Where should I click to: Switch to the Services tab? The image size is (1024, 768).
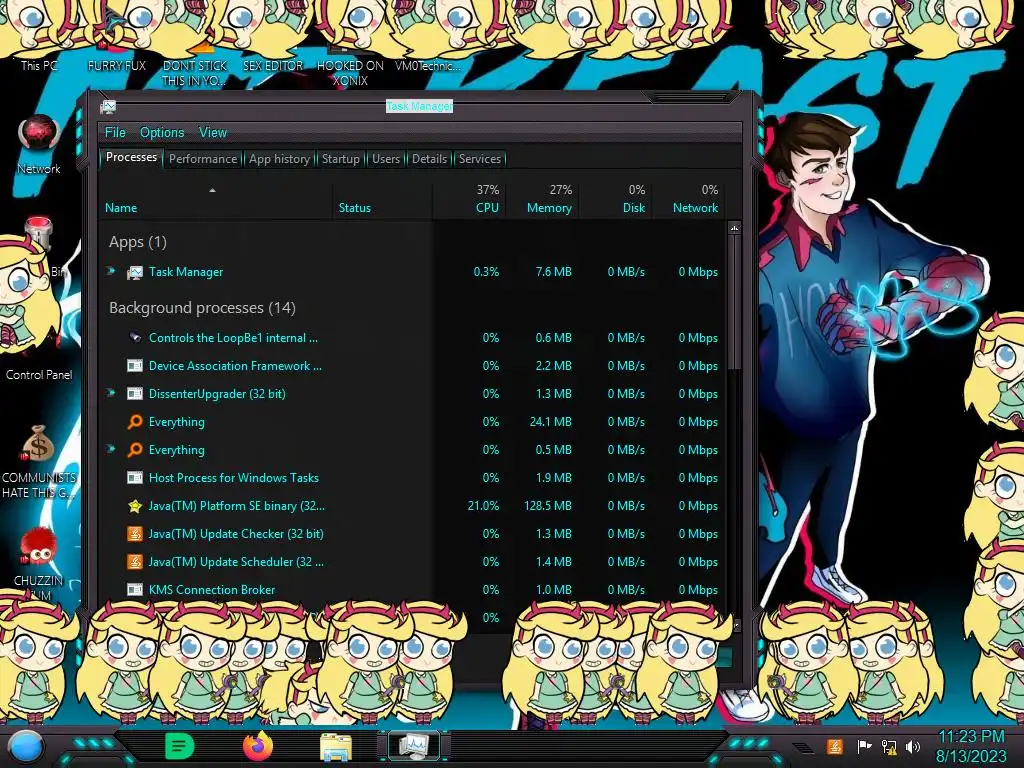tap(479, 159)
